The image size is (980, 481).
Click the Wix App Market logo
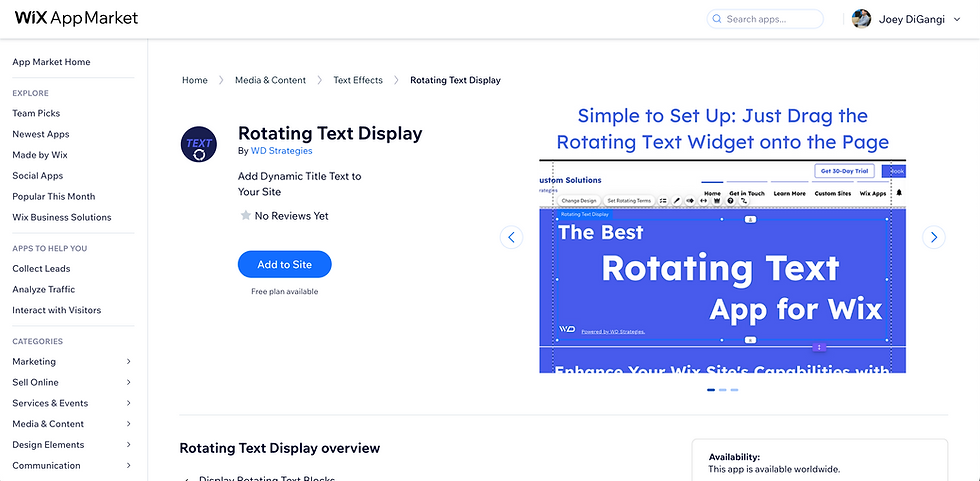coord(76,19)
